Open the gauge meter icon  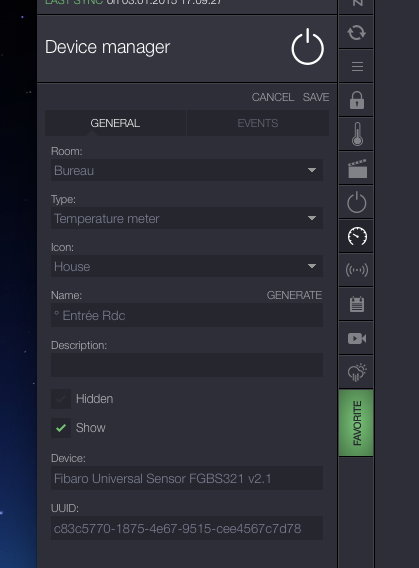[356, 236]
